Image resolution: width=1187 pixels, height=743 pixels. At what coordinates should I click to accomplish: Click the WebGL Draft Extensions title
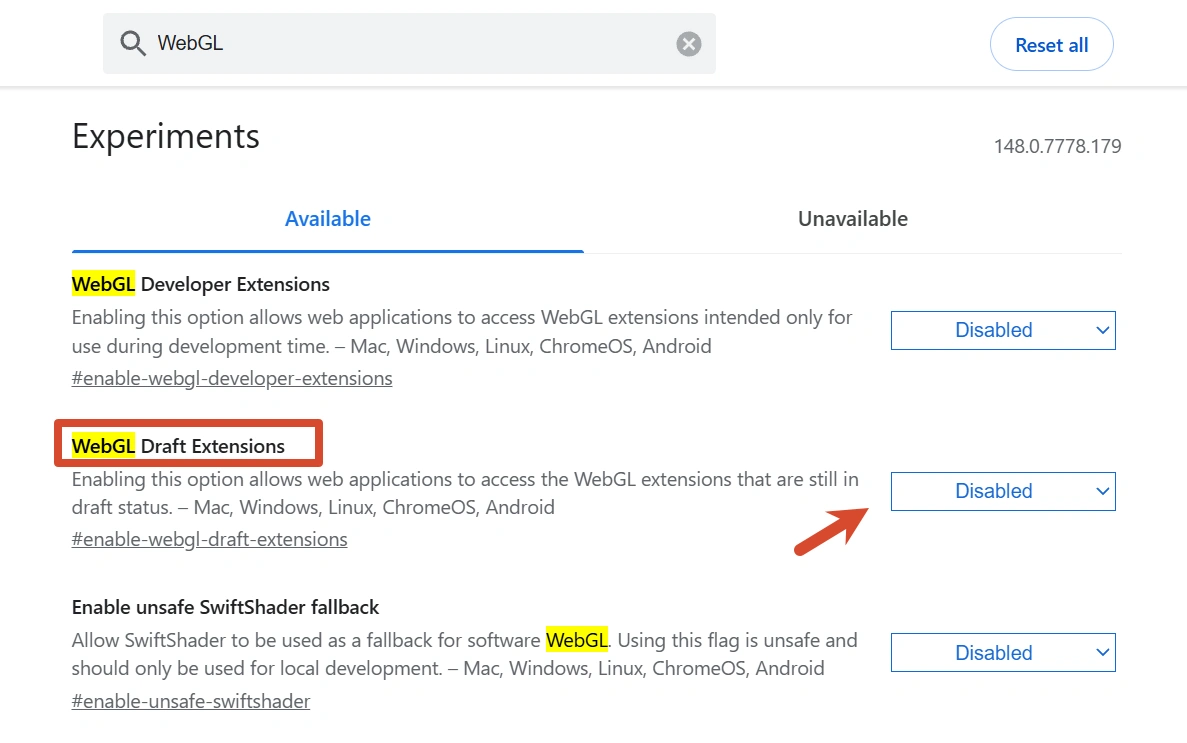point(178,446)
